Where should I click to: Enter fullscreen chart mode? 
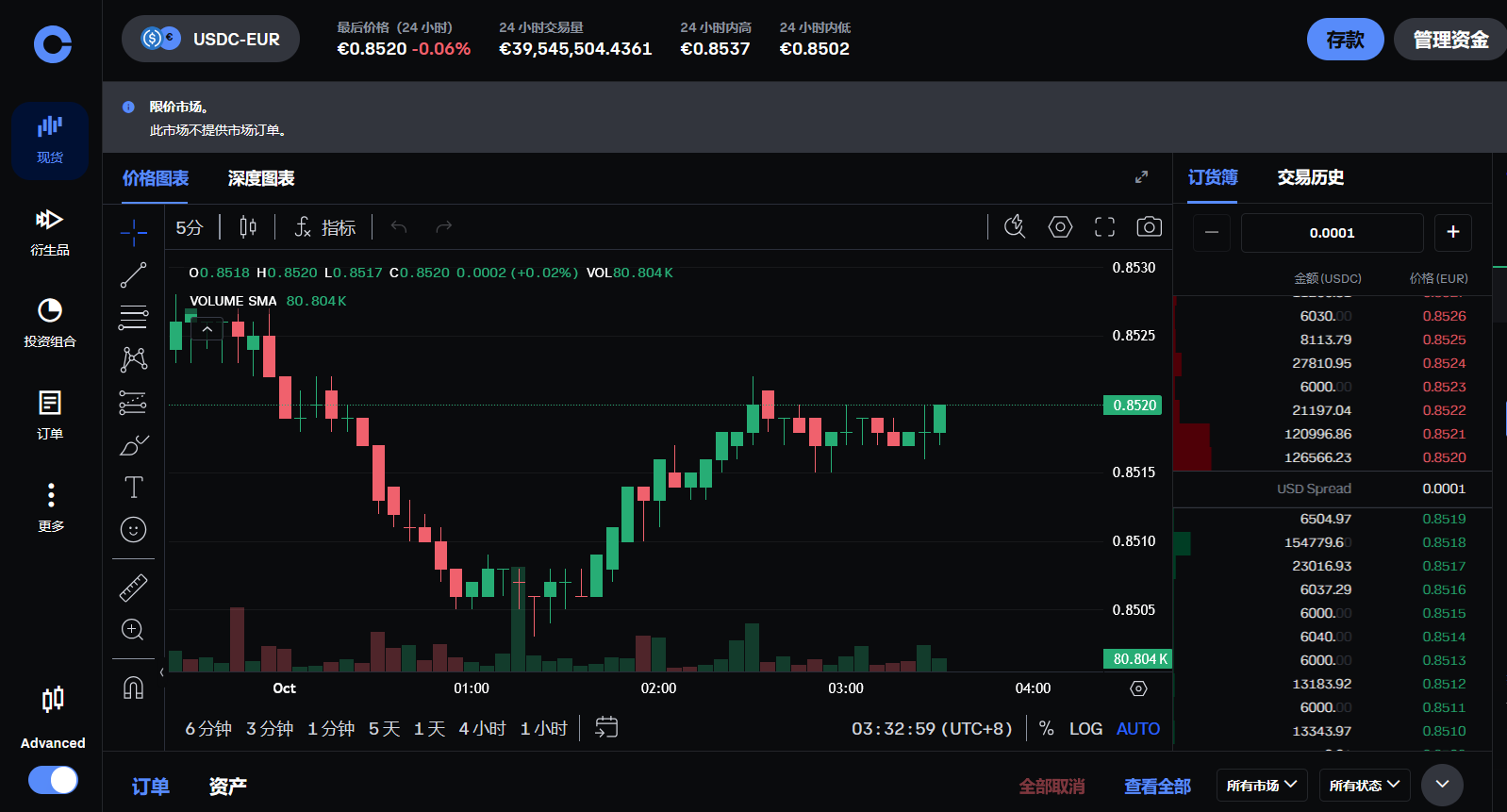[x=1104, y=227]
